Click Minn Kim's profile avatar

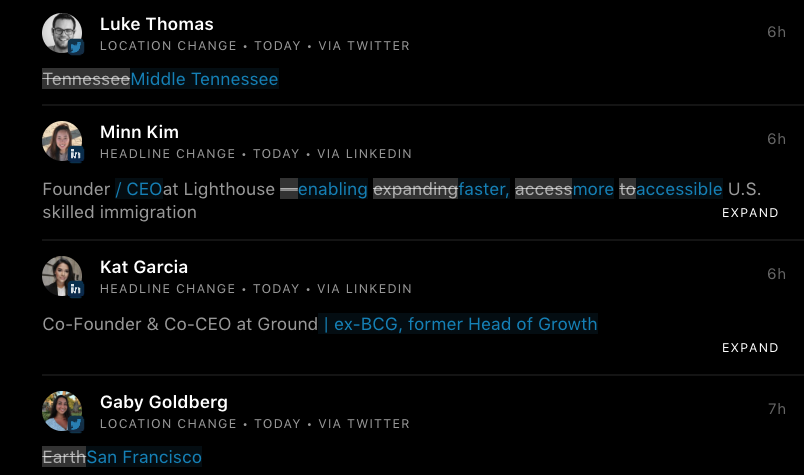(61, 140)
